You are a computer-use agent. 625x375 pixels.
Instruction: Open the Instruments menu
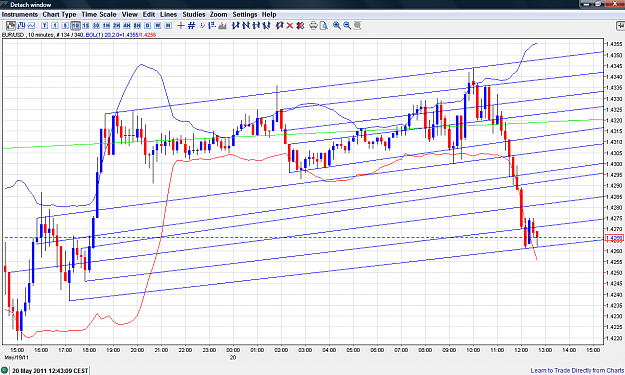click(x=20, y=14)
